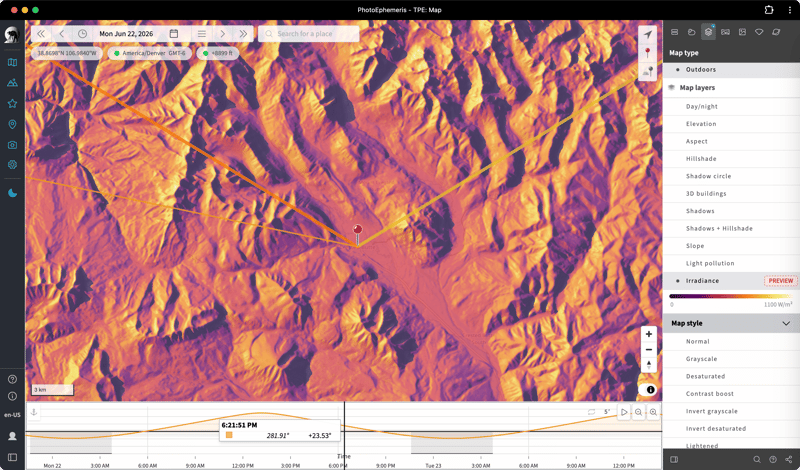Viewport: 800px width, 470px height.
Task: Open the weather cloud panel tab
Action: pyautogui.click(x=691, y=32)
